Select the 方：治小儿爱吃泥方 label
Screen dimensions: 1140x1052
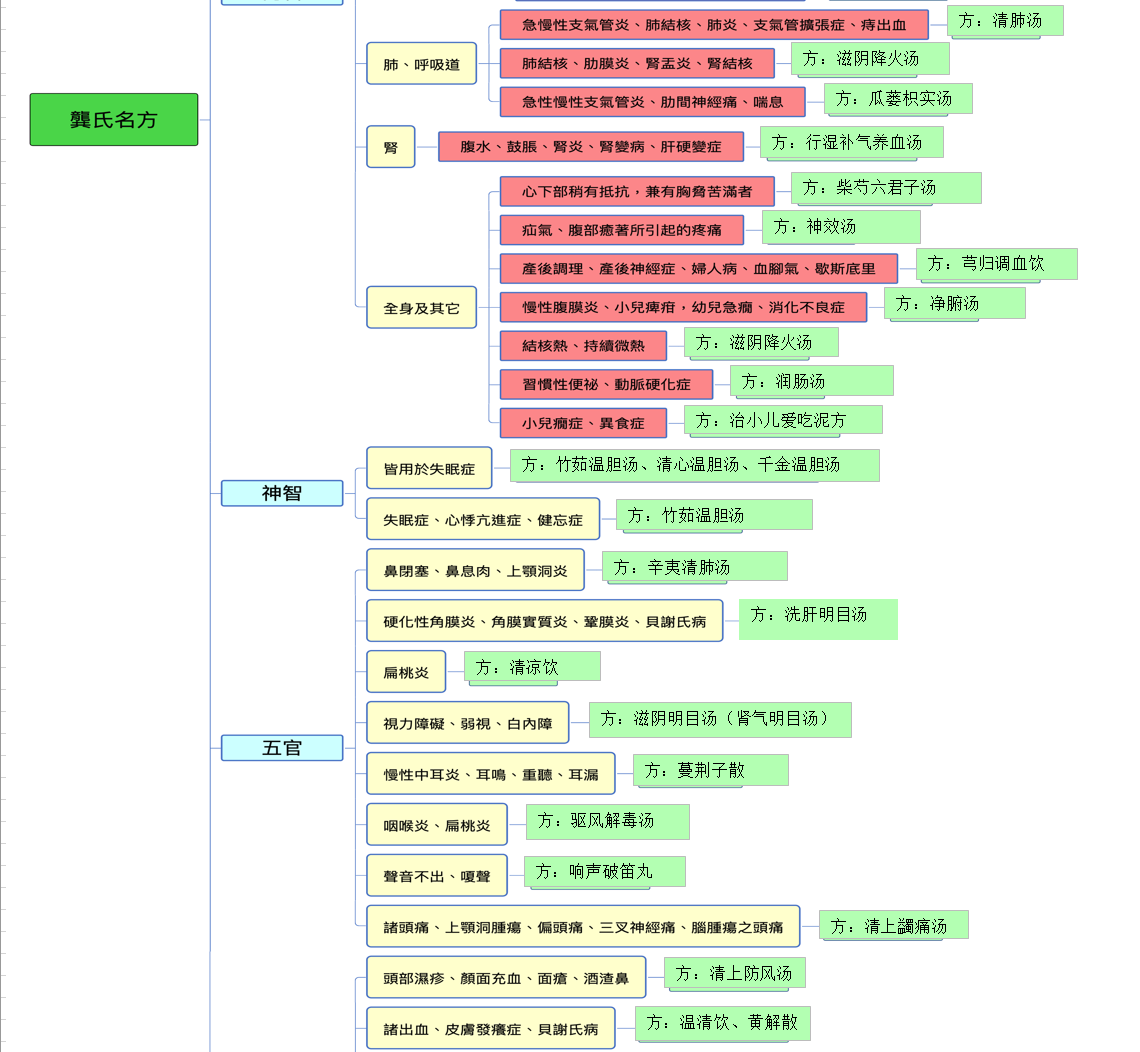pyautogui.click(x=783, y=420)
